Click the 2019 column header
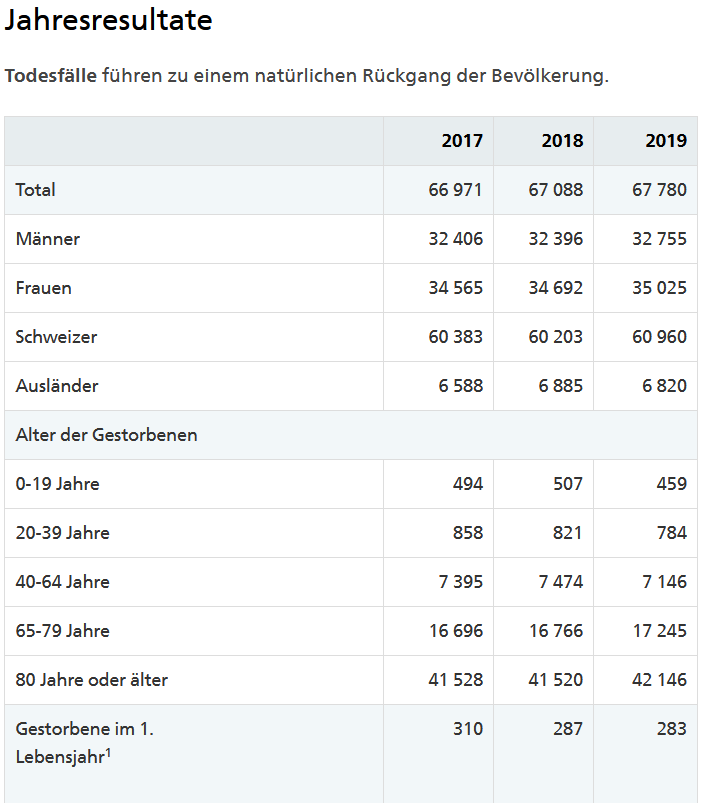The image size is (703, 803). 666,141
